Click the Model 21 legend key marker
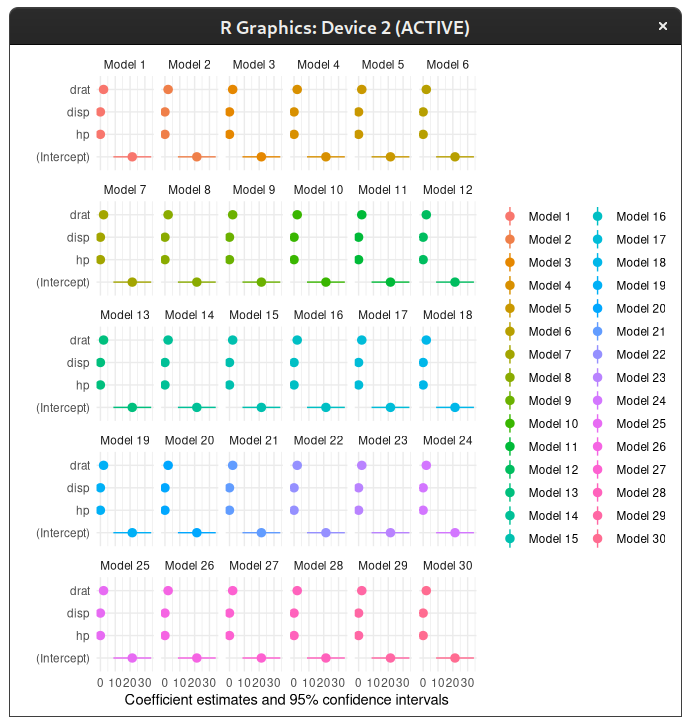 click(x=597, y=332)
